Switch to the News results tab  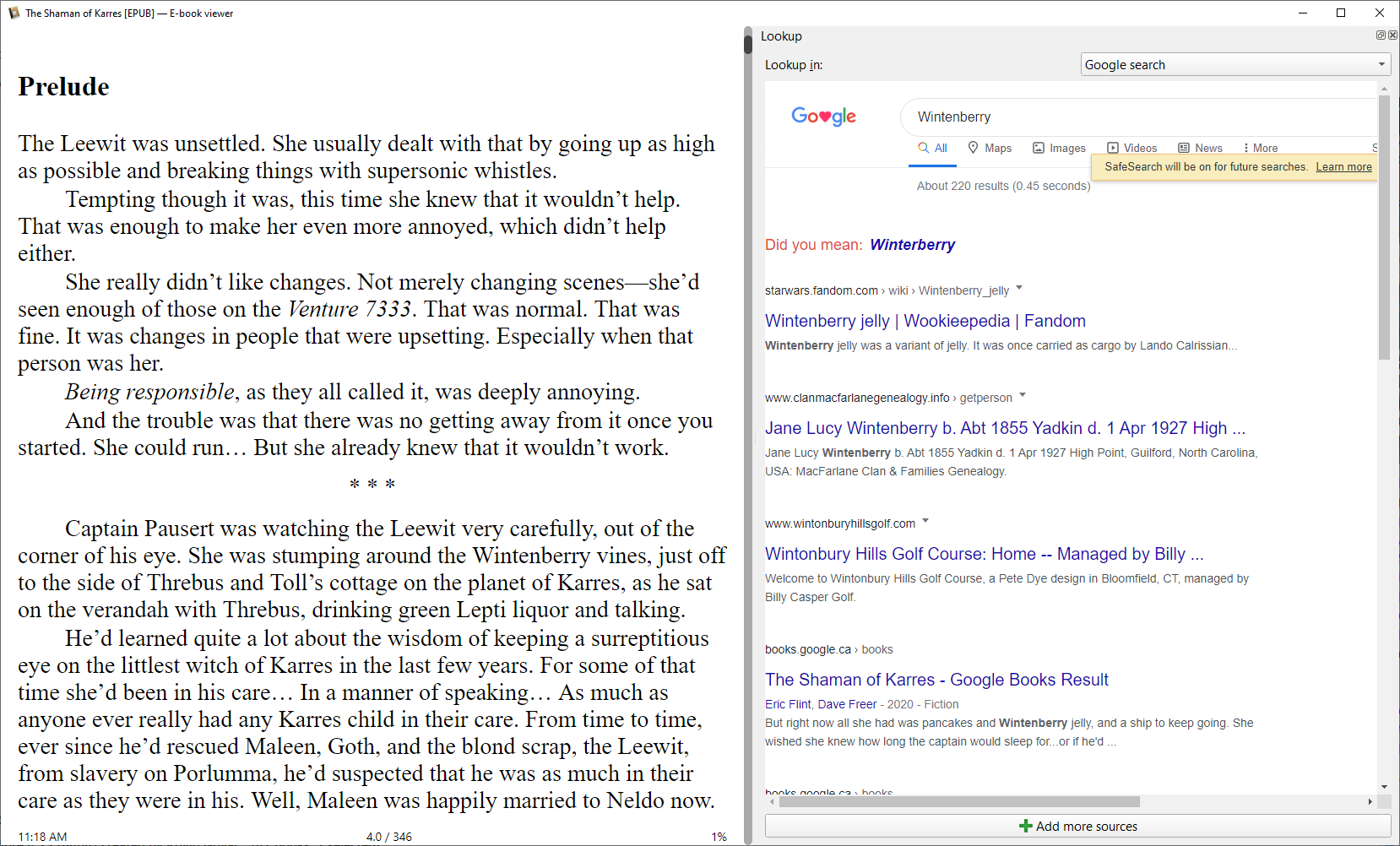tap(1200, 148)
